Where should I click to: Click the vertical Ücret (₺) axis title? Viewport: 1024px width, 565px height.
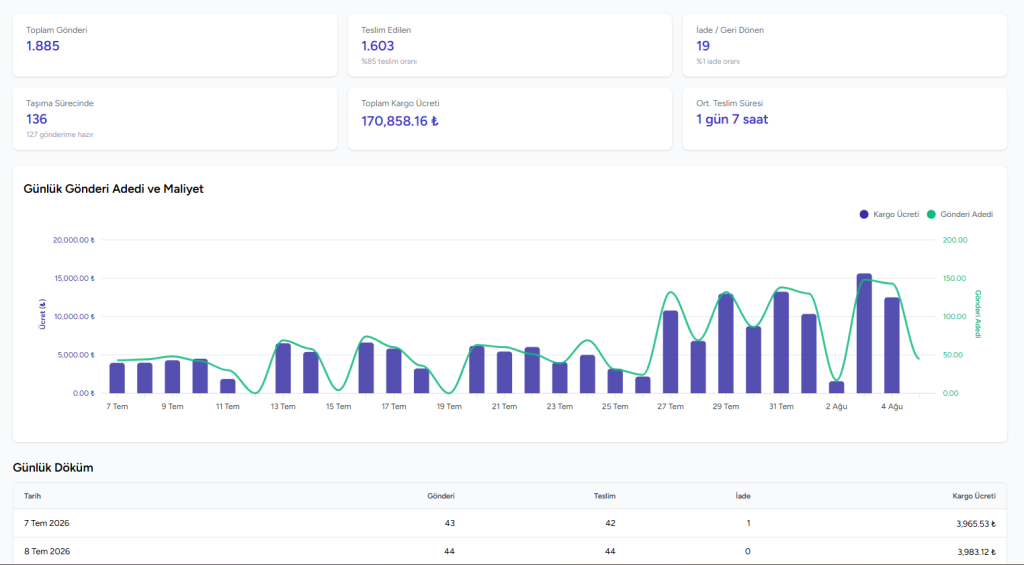[42, 314]
